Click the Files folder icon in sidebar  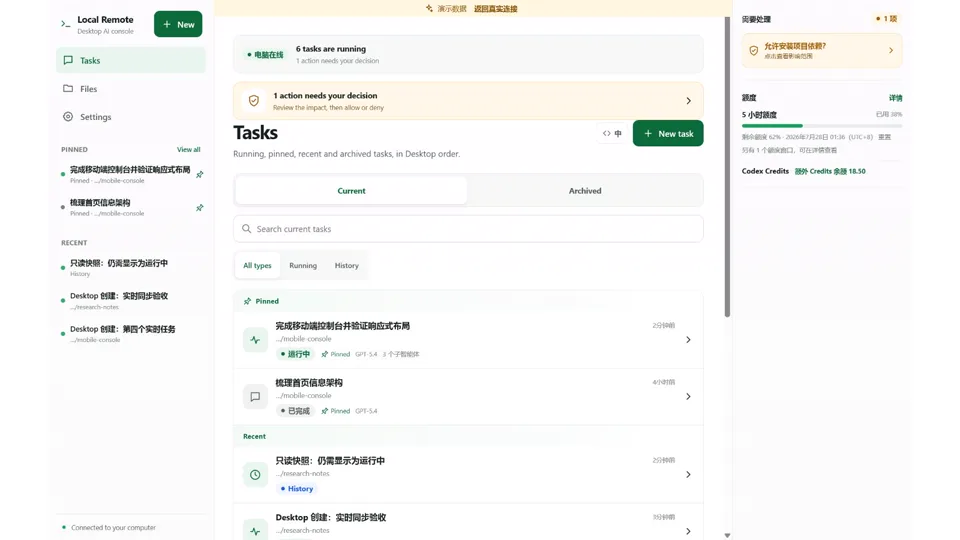[68, 88]
